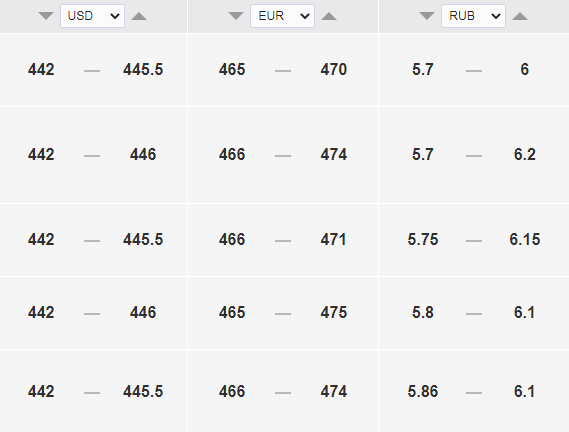The image size is (569, 432).
Task: Open the USD currency dropdown
Action: coord(93,16)
